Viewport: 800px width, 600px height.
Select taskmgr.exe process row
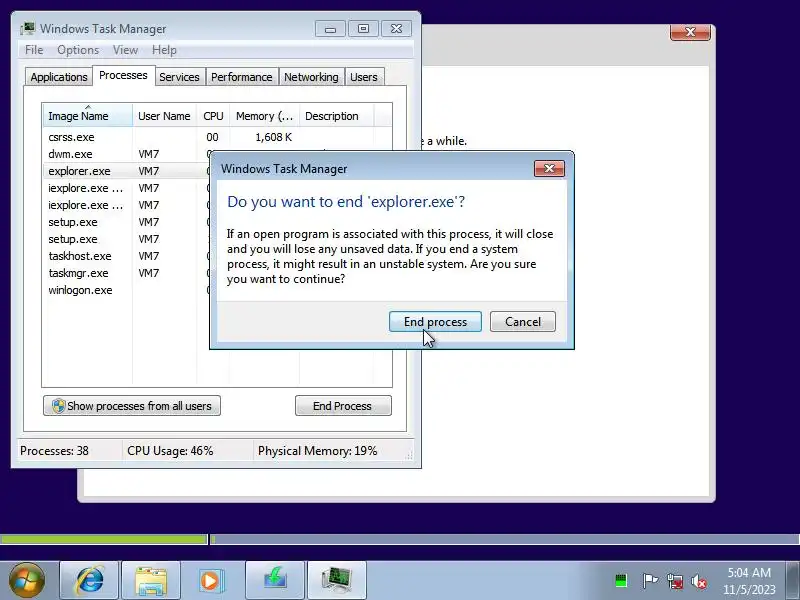127,273
